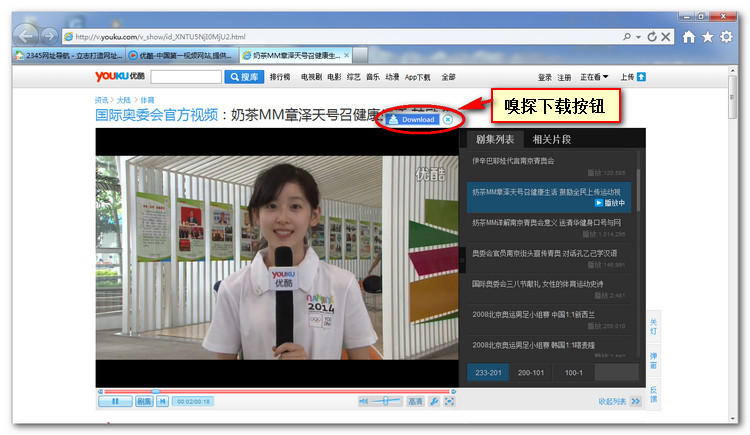Show episodes 233-201 range
This screenshot has height=435, width=750.
point(488,372)
